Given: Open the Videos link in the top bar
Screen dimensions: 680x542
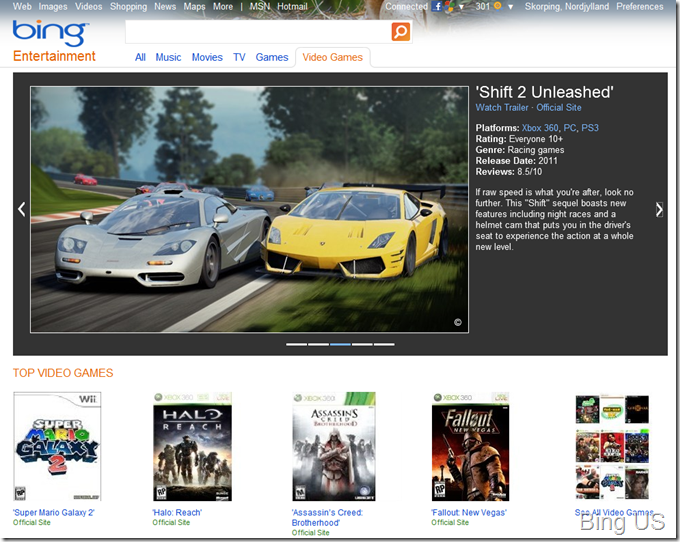Looking at the screenshot, I should (x=88, y=7).
